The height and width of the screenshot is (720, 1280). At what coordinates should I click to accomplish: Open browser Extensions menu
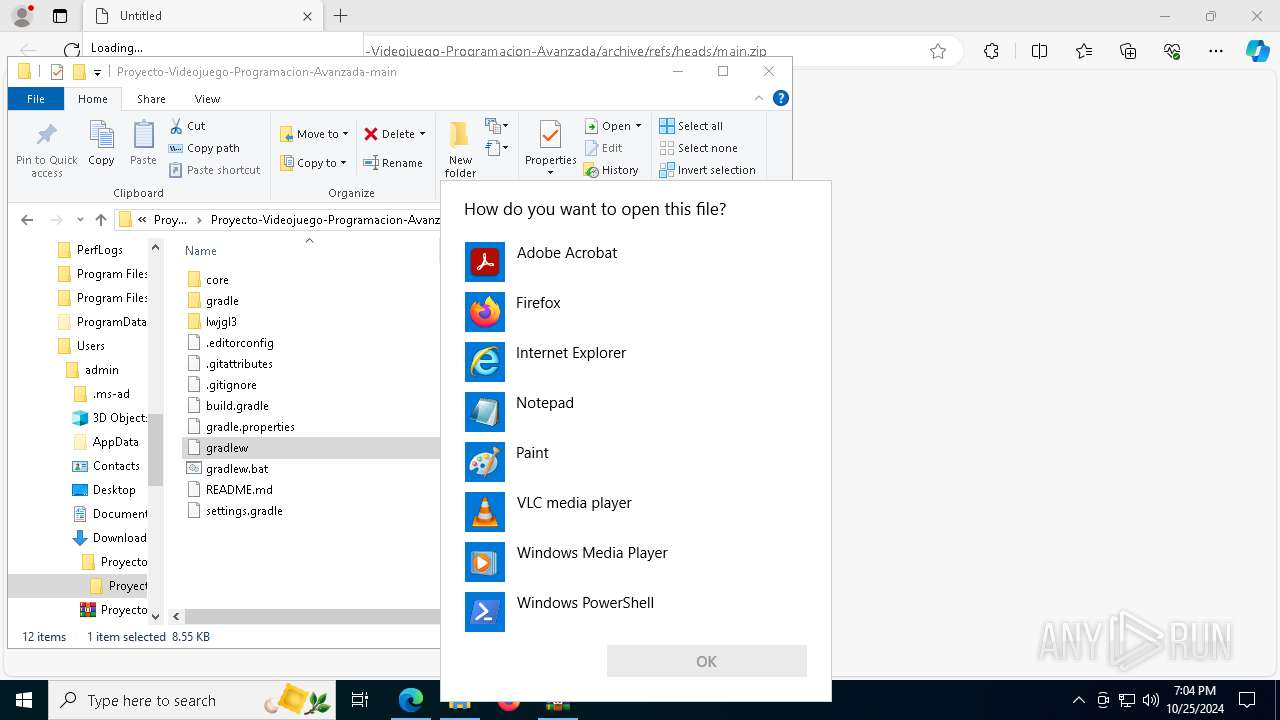(x=991, y=51)
